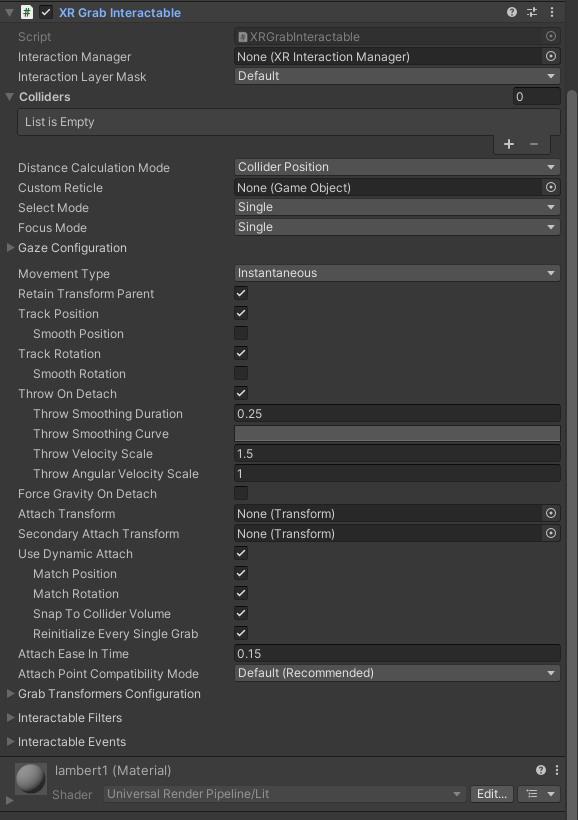Viewport: 578px width, 820px height.
Task: Open Interaction Layer Mask dropdown
Action: pos(397,76)
